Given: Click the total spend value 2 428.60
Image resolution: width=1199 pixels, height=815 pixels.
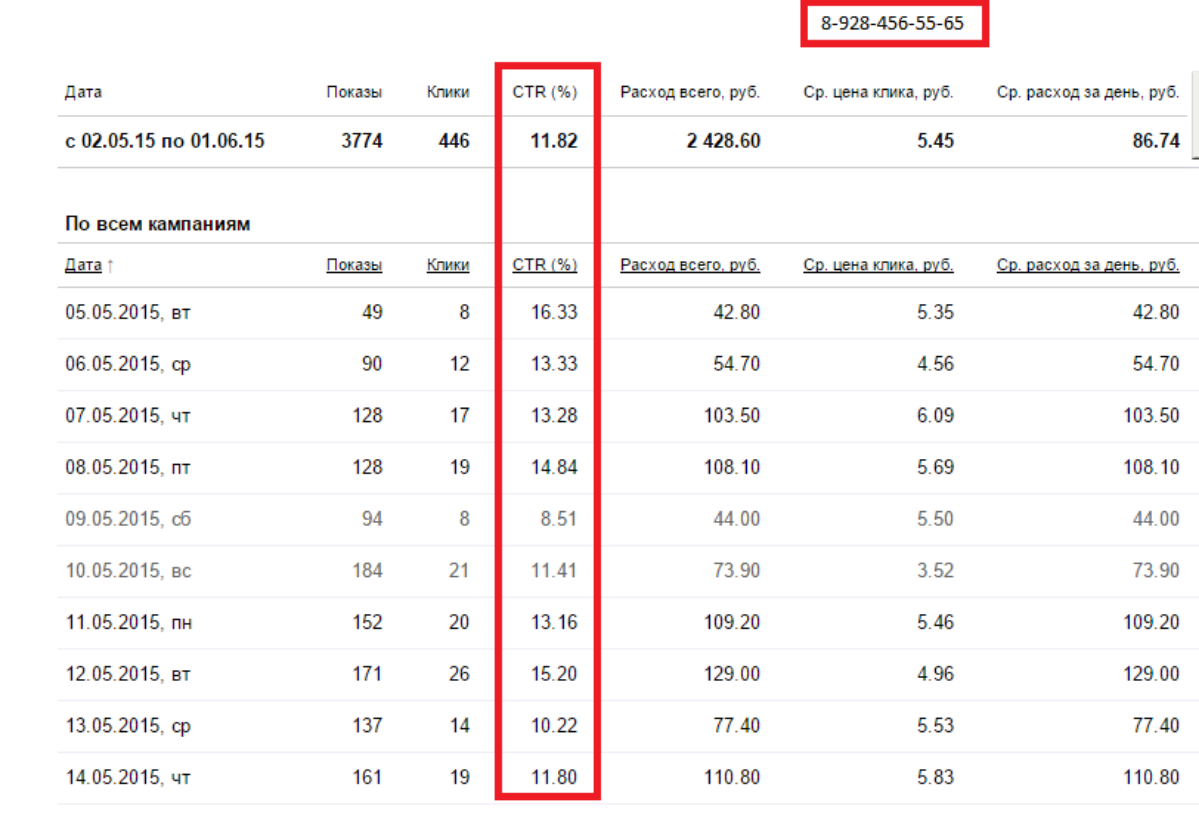Looking at the screenshot, I should (x=723, y=141).
